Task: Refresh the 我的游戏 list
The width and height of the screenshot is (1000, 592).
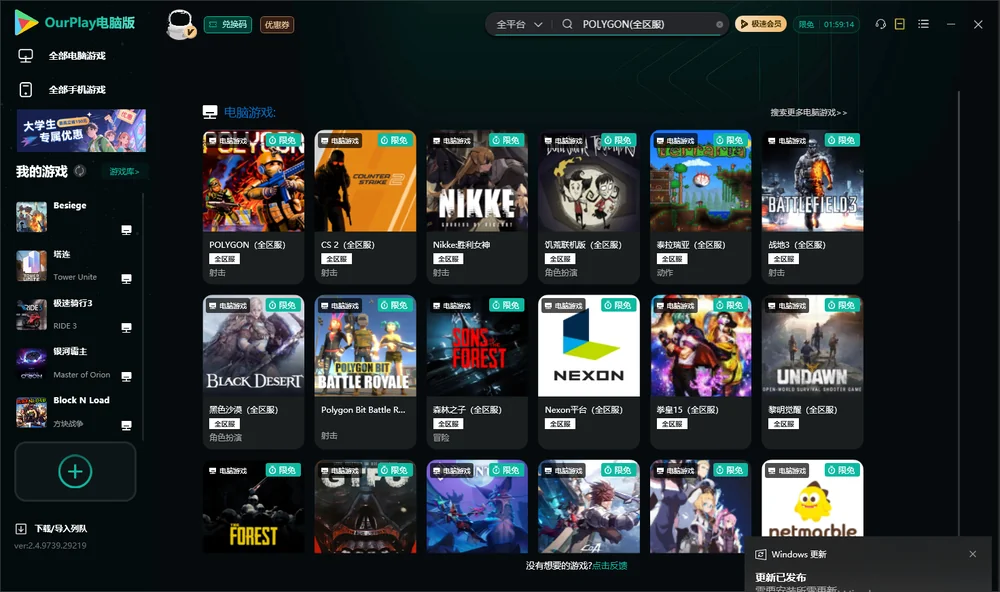Action: (80, 171)
